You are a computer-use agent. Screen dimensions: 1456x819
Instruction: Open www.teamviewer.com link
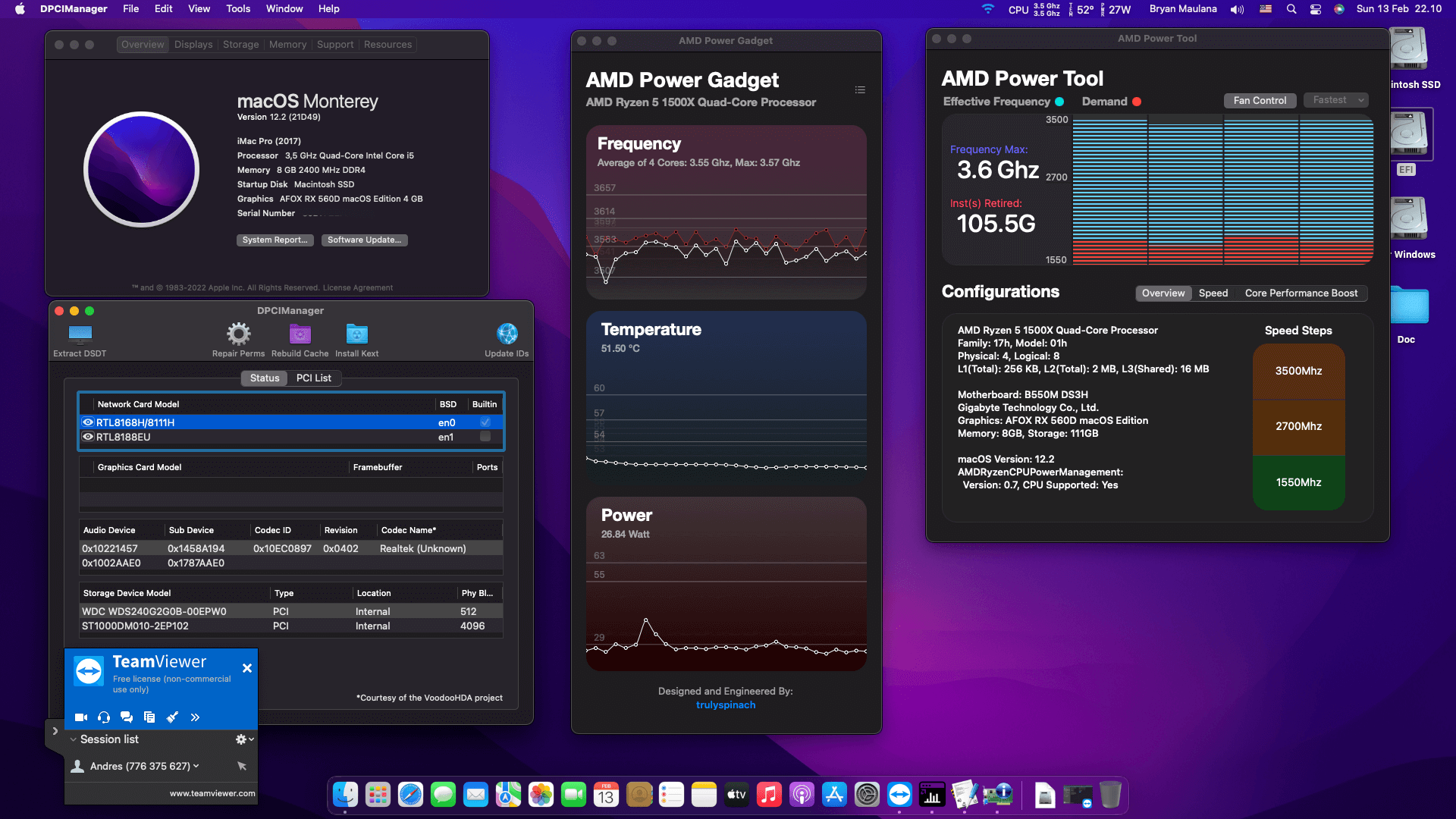pyautogui.click(x=212, y=793)
